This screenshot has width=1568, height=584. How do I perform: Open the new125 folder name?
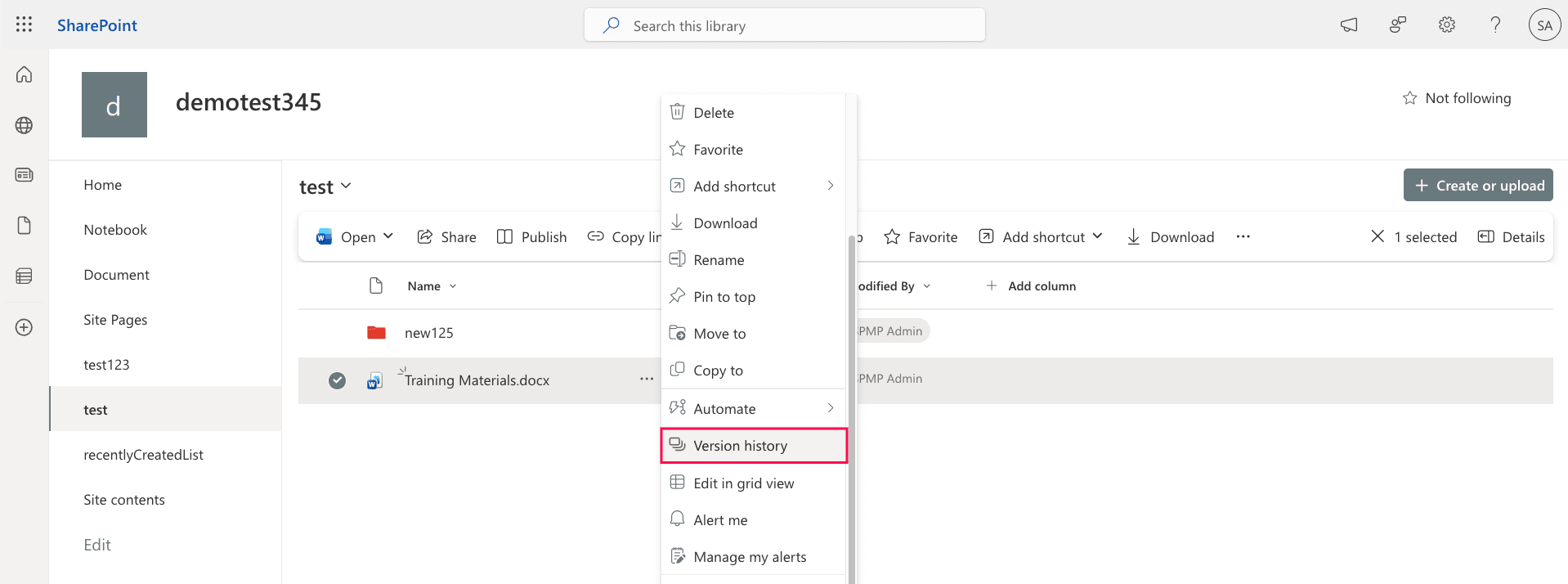point(428,333)
